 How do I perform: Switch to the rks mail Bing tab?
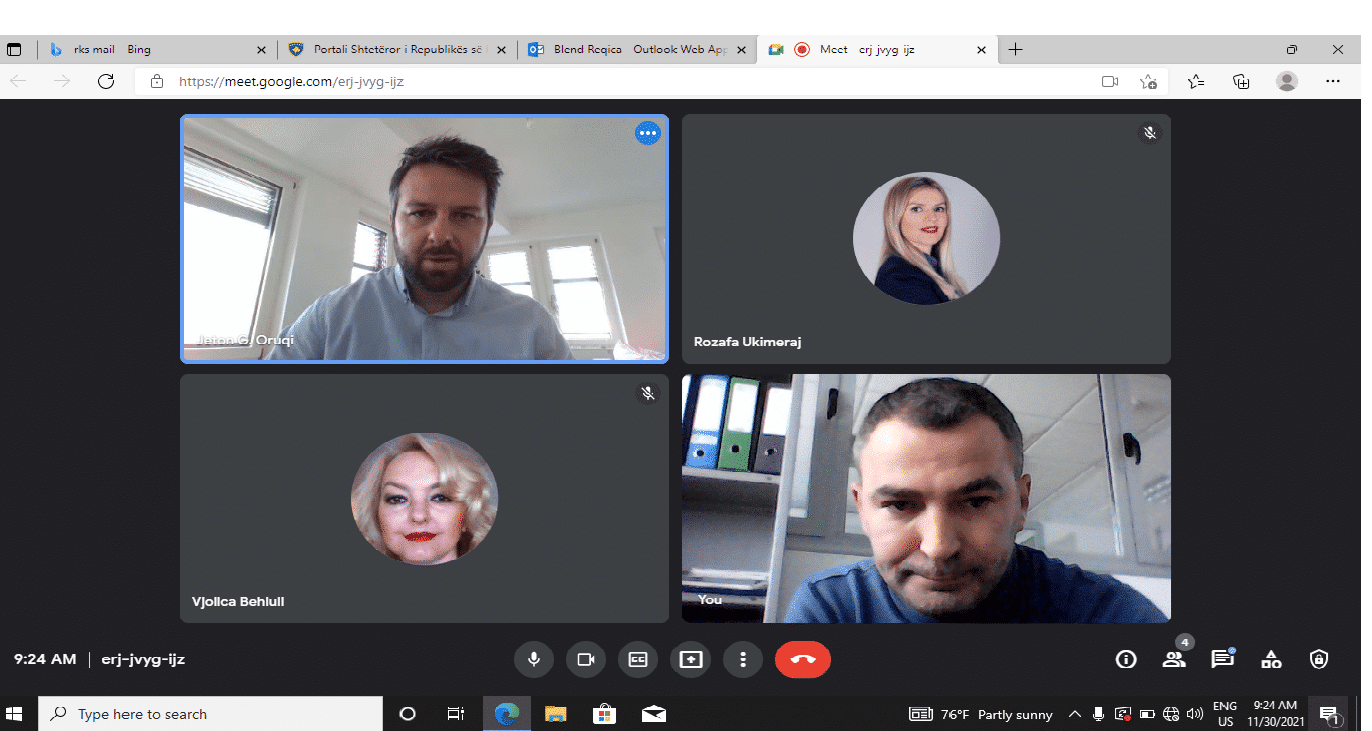coord(150,49)
